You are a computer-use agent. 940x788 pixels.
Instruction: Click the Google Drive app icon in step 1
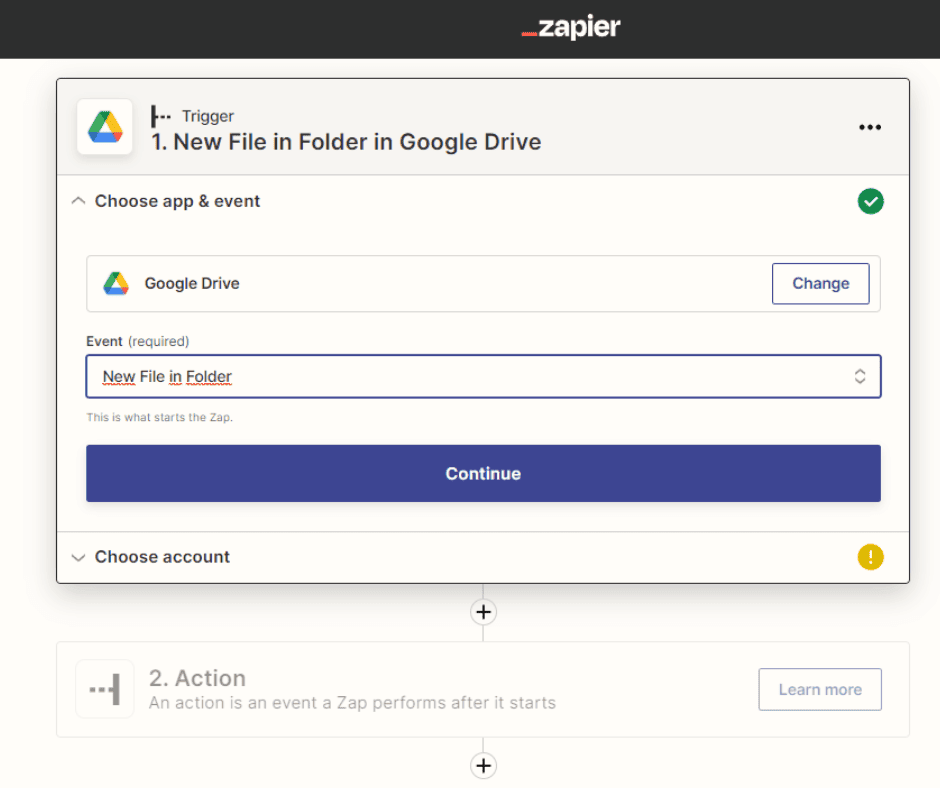click(x=105, y=127)
